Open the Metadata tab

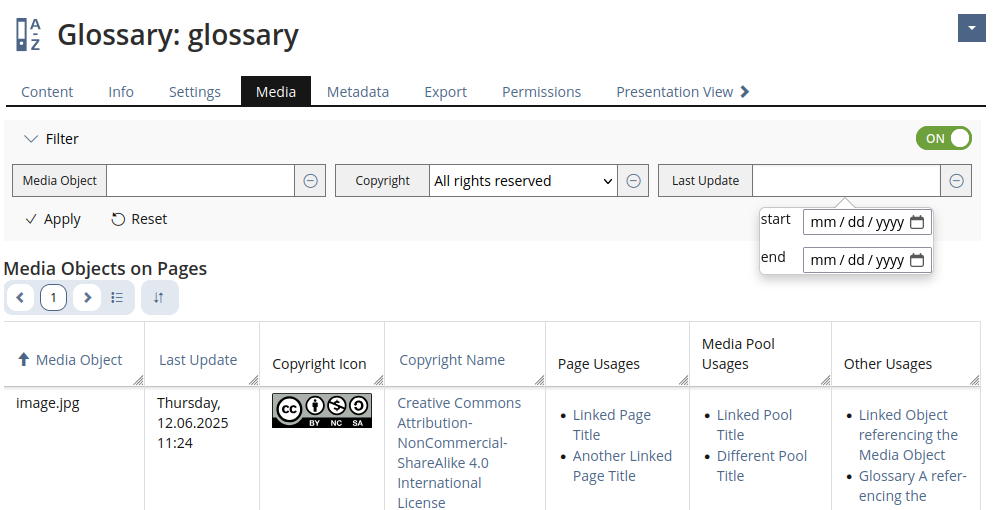(x=358, y=91)
